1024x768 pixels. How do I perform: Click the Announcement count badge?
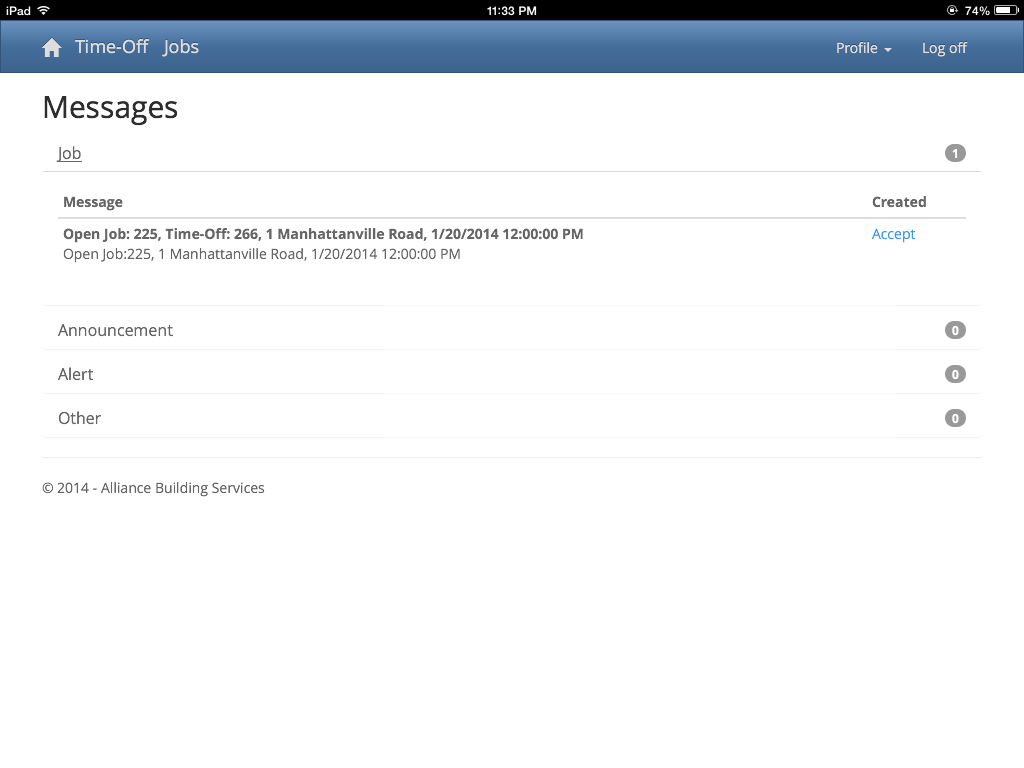click(955, 330)
